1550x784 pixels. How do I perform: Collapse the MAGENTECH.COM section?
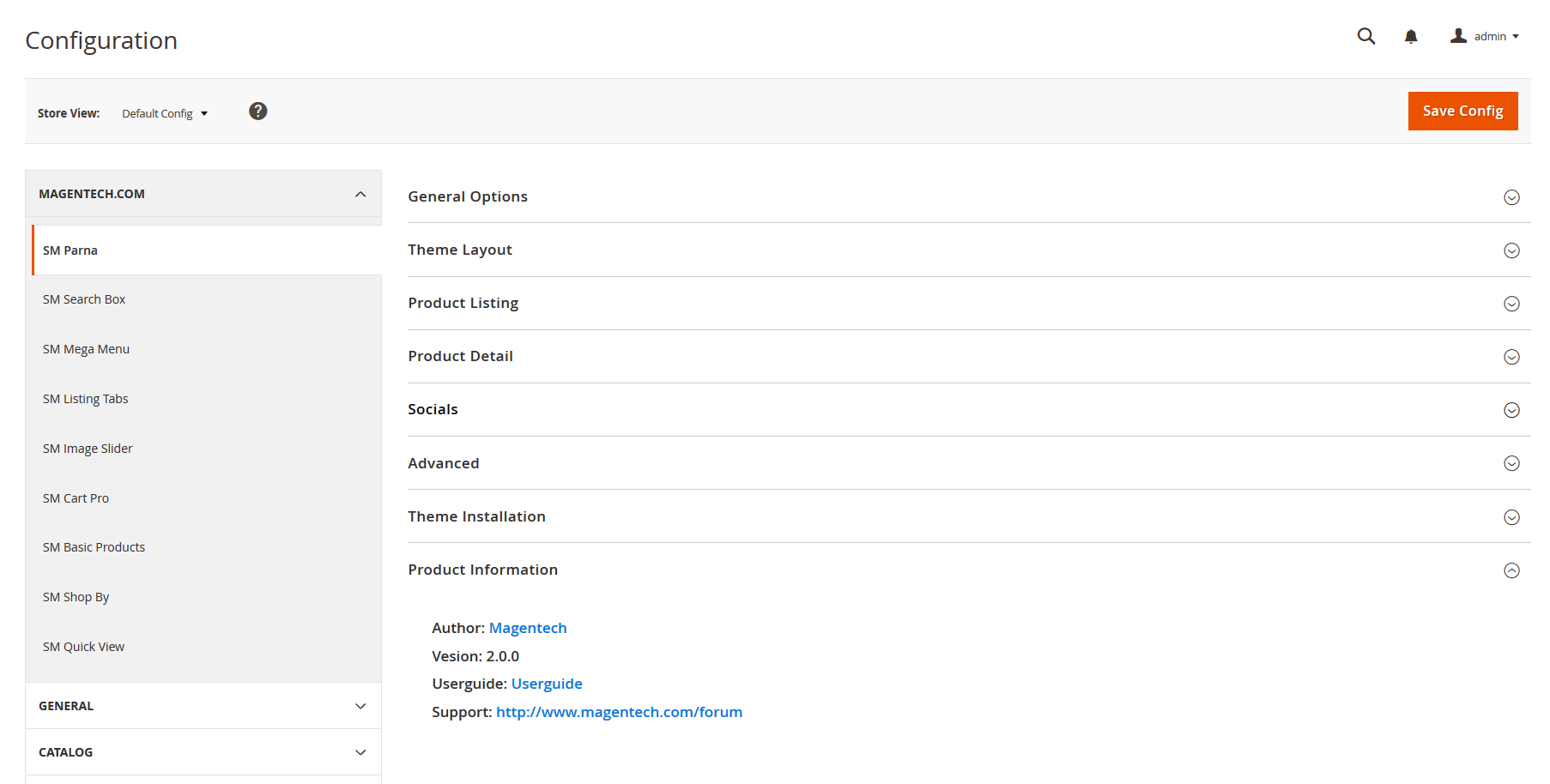[x=203, y=194]
